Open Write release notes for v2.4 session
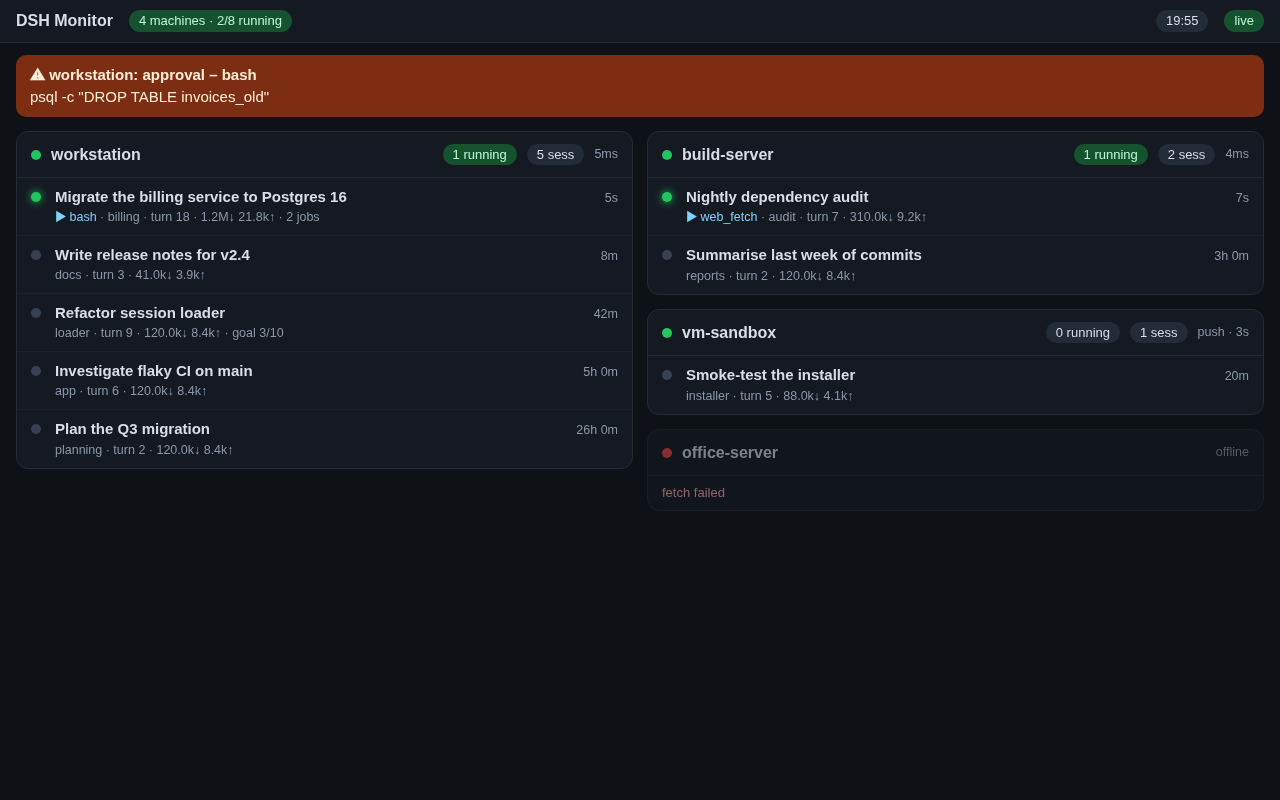Screen dimensions: 1280x800 [x=324, y=265]
